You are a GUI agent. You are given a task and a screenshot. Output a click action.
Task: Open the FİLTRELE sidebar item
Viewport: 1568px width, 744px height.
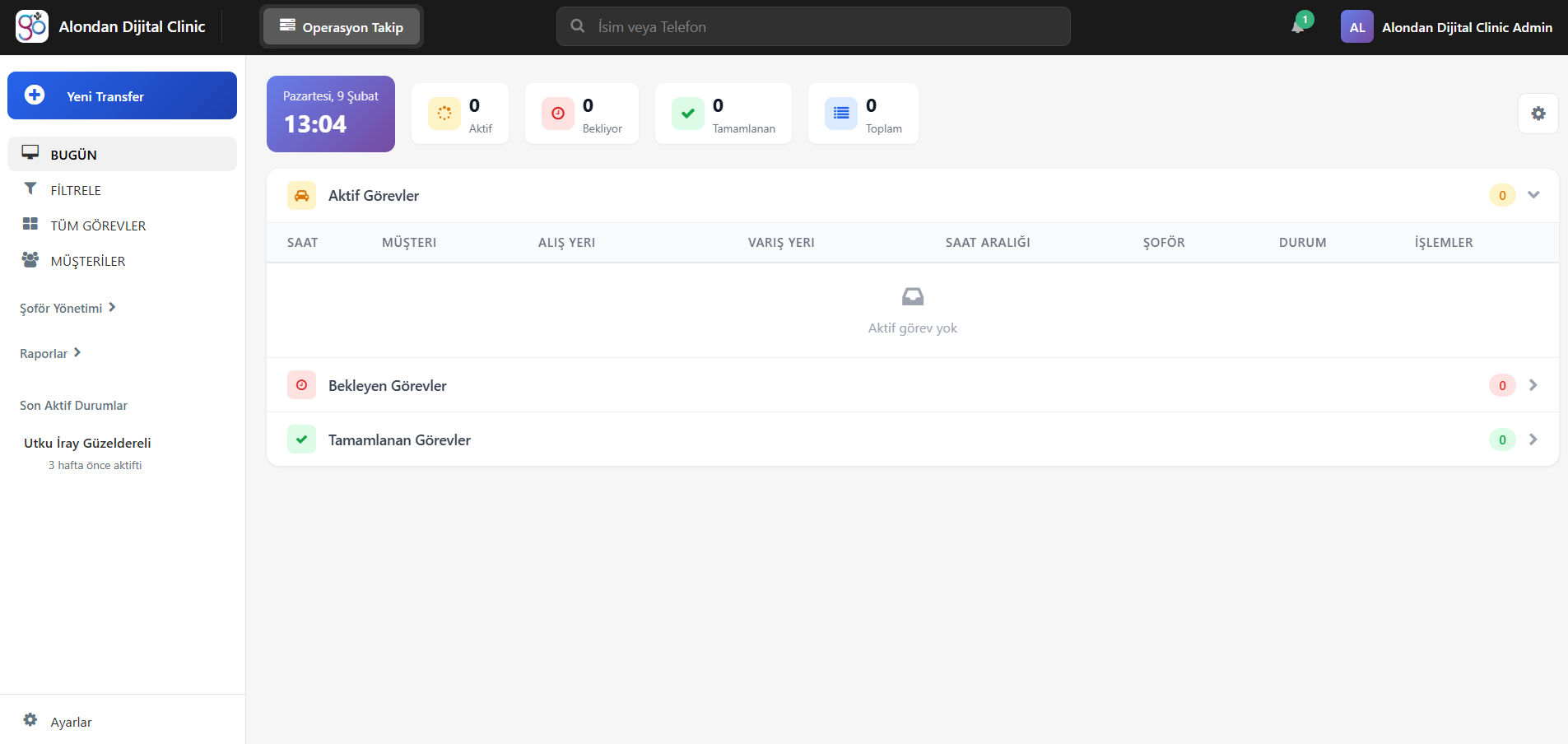(76, 190)
